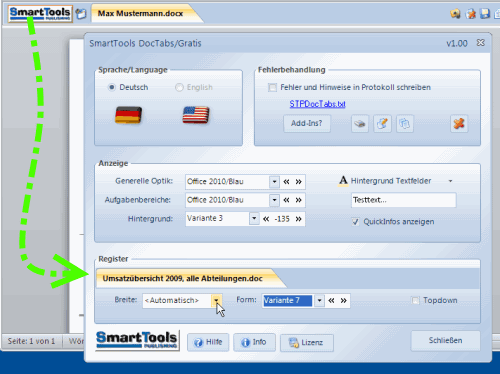Viewport: 500px width, 374px height.
Task: Open the Generelle Optik dropdown
Action: pos(274,182)
